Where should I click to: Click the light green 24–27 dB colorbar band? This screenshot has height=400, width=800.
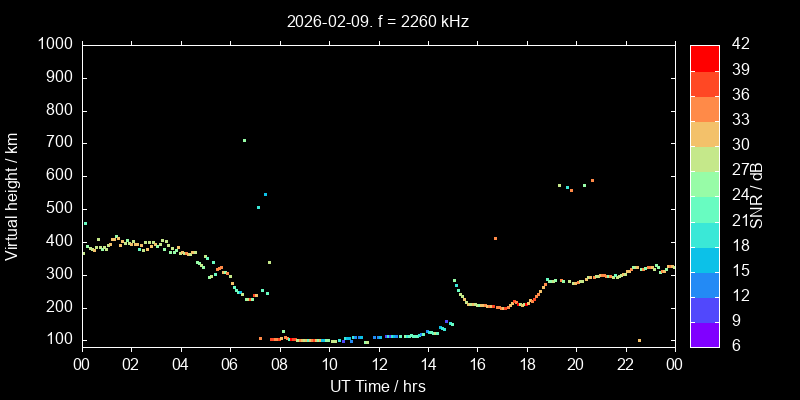(x=704, y=183)
